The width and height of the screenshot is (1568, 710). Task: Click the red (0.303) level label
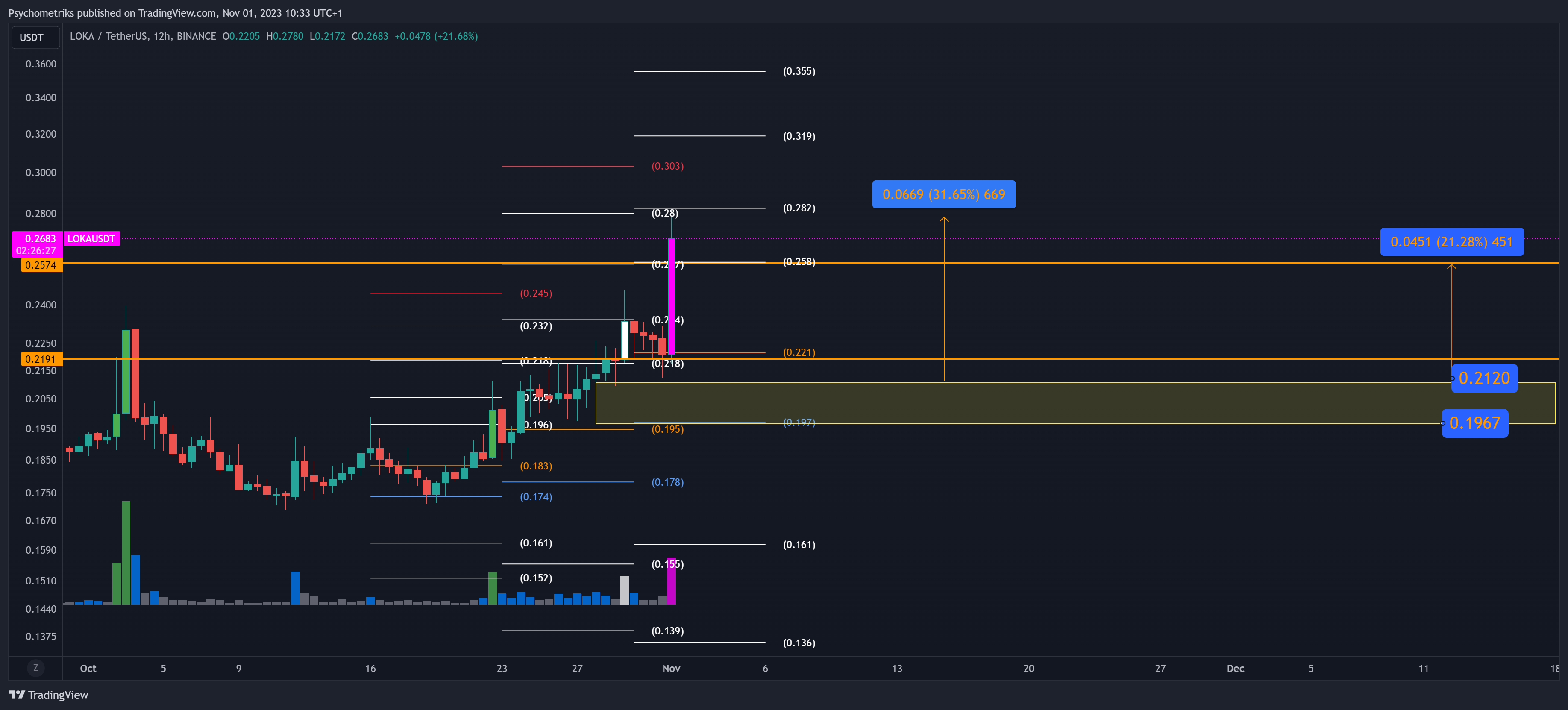[x=667, y=166]
